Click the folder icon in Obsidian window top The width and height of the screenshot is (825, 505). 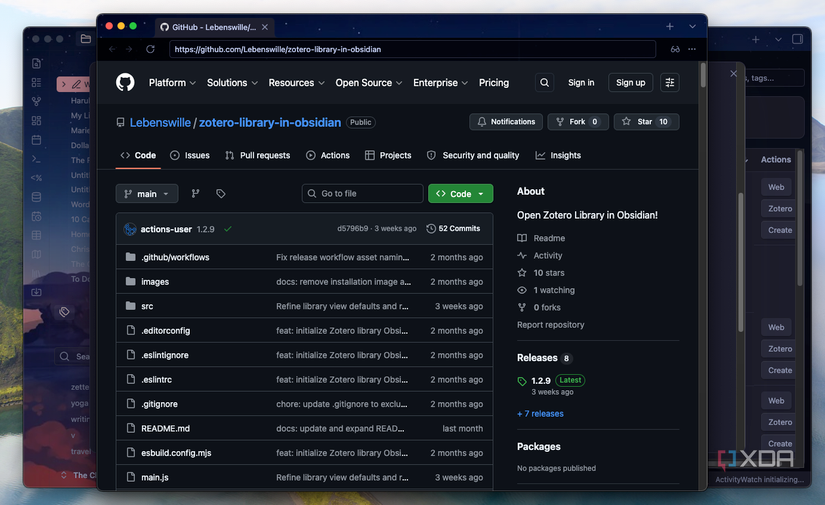tap(86, 38)
